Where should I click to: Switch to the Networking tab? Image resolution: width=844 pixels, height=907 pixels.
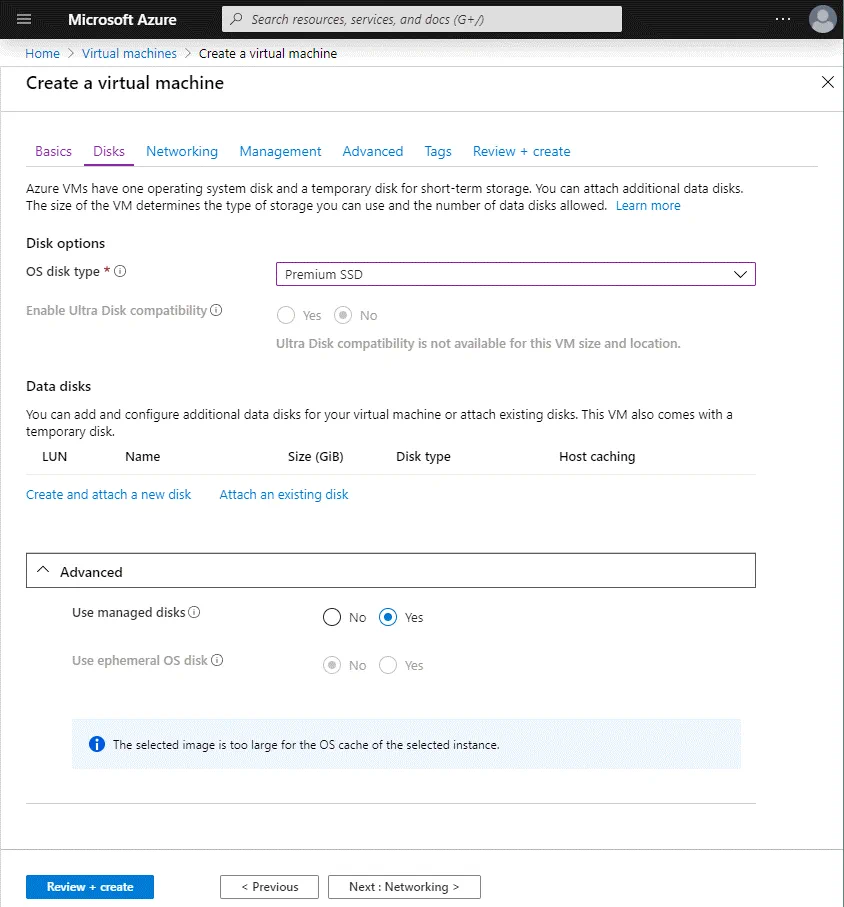click(182, 151)
